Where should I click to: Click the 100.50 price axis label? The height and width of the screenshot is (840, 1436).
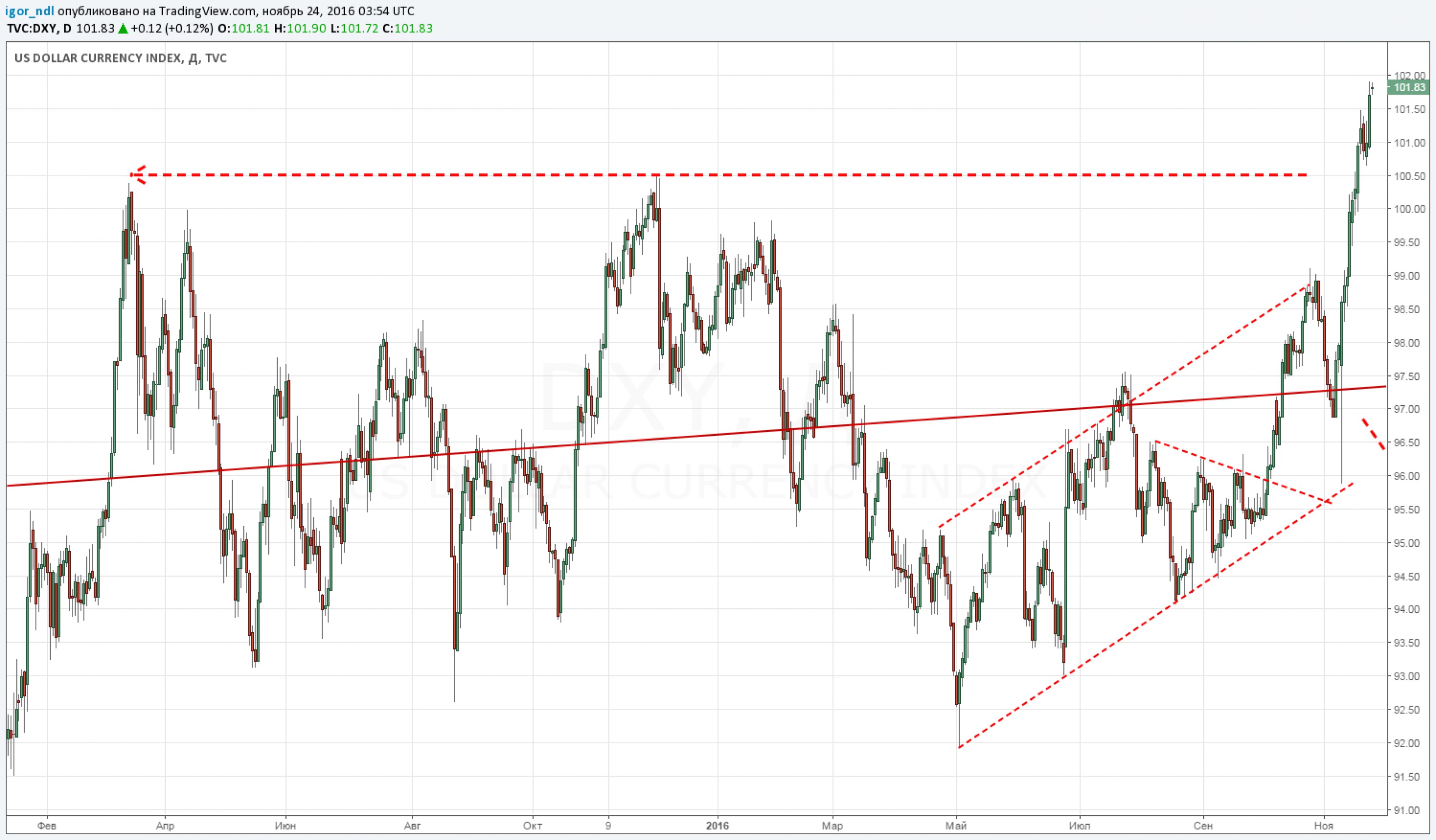(1409, 176)
